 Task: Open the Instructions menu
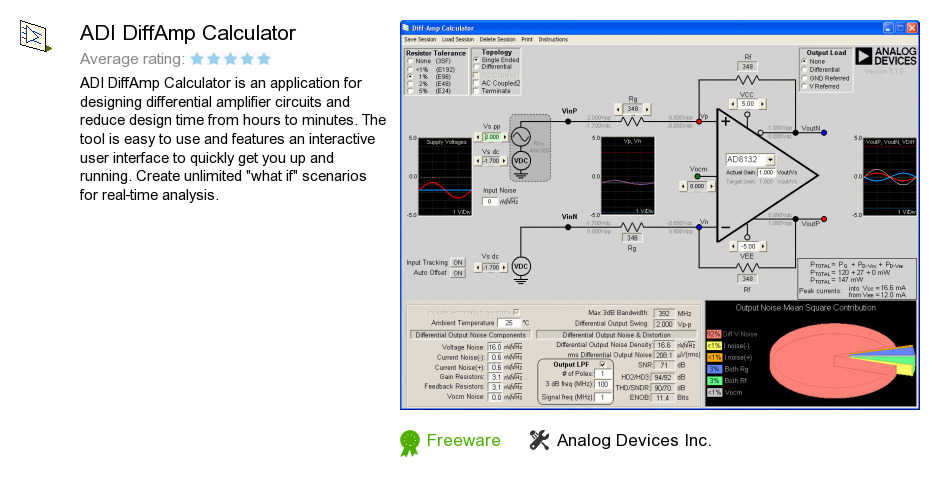click(553, 40)
